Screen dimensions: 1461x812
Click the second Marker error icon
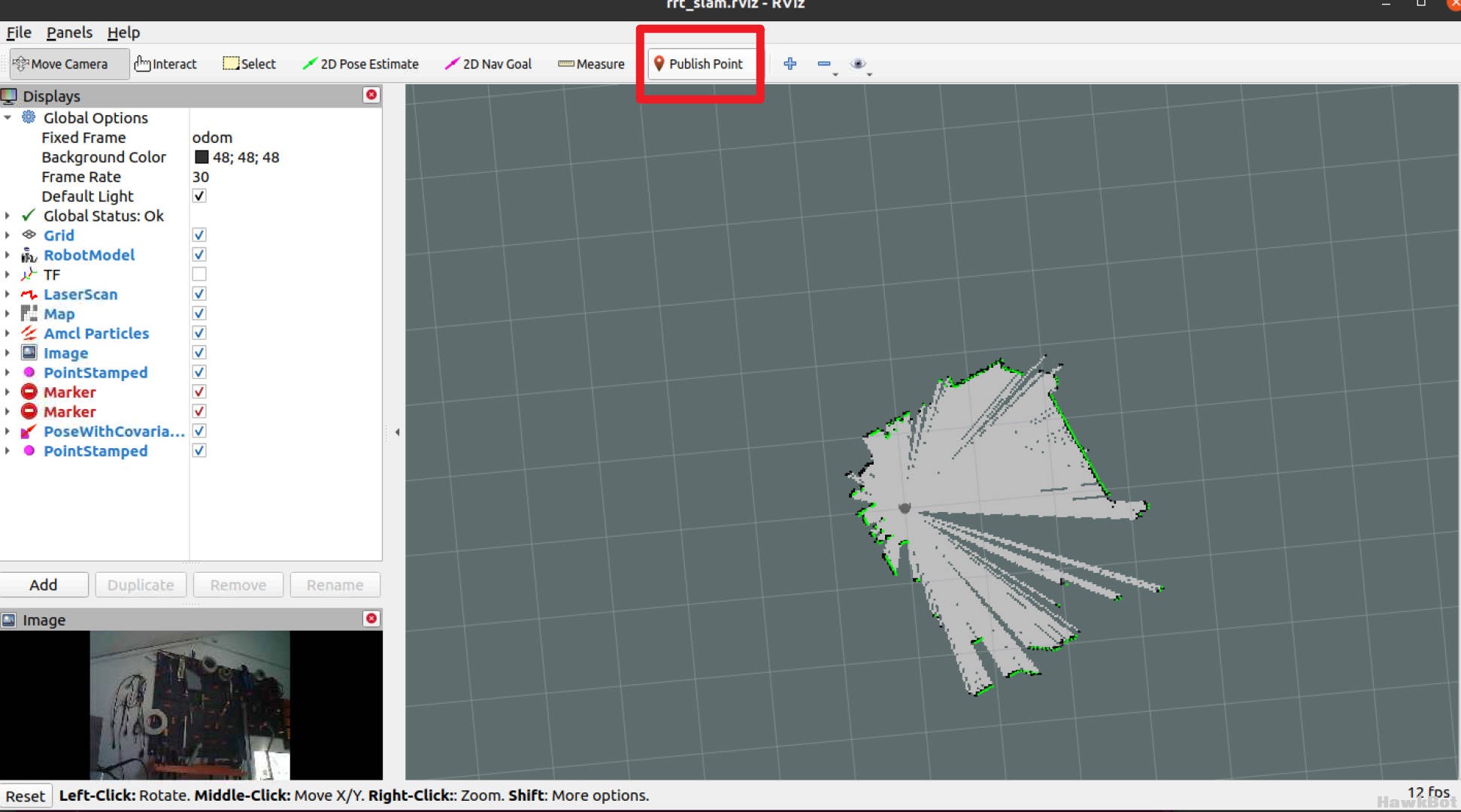(x=29, y=411)
